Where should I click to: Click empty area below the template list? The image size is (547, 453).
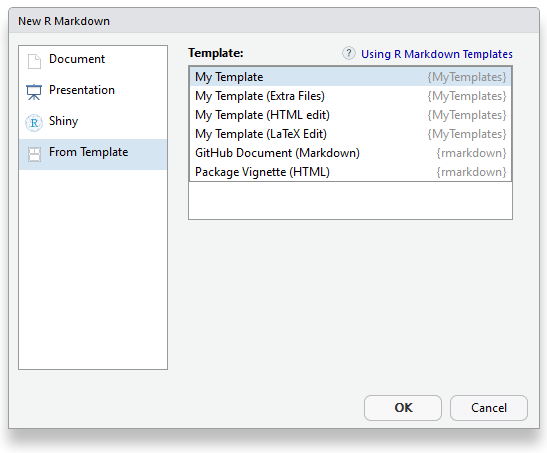tap(351, 201)
